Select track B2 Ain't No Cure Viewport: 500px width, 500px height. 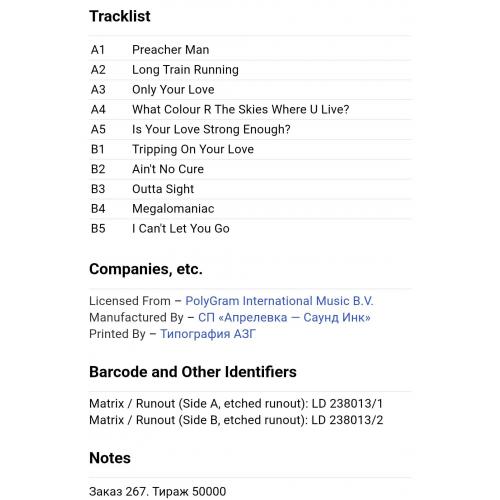(250, 169)
